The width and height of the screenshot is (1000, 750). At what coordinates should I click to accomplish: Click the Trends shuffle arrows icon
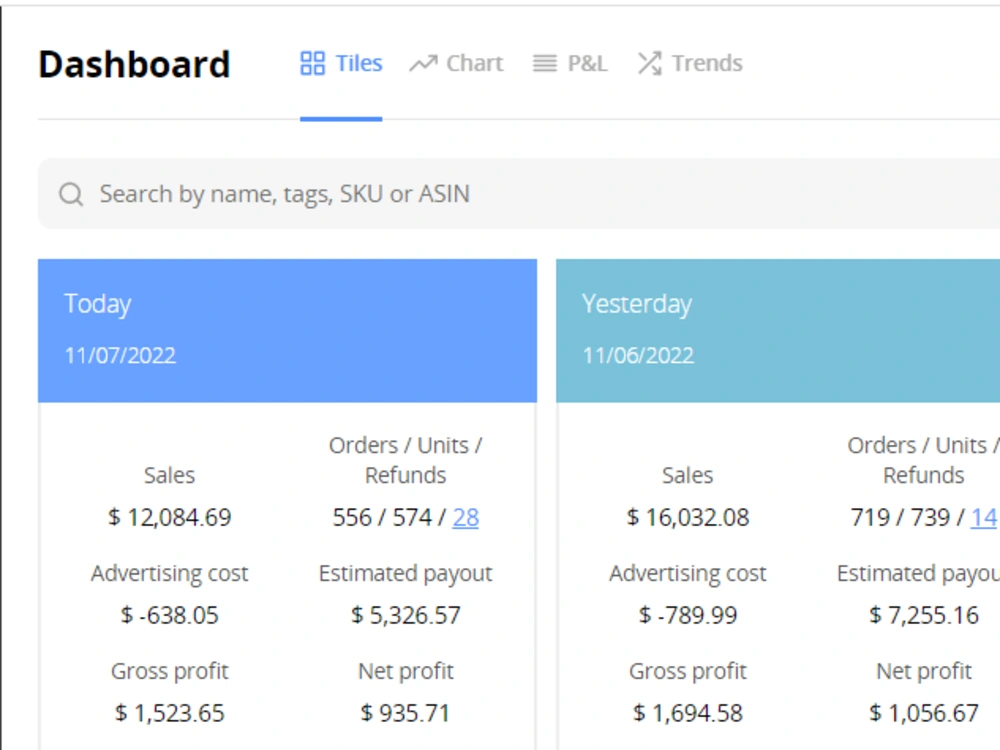650,63
